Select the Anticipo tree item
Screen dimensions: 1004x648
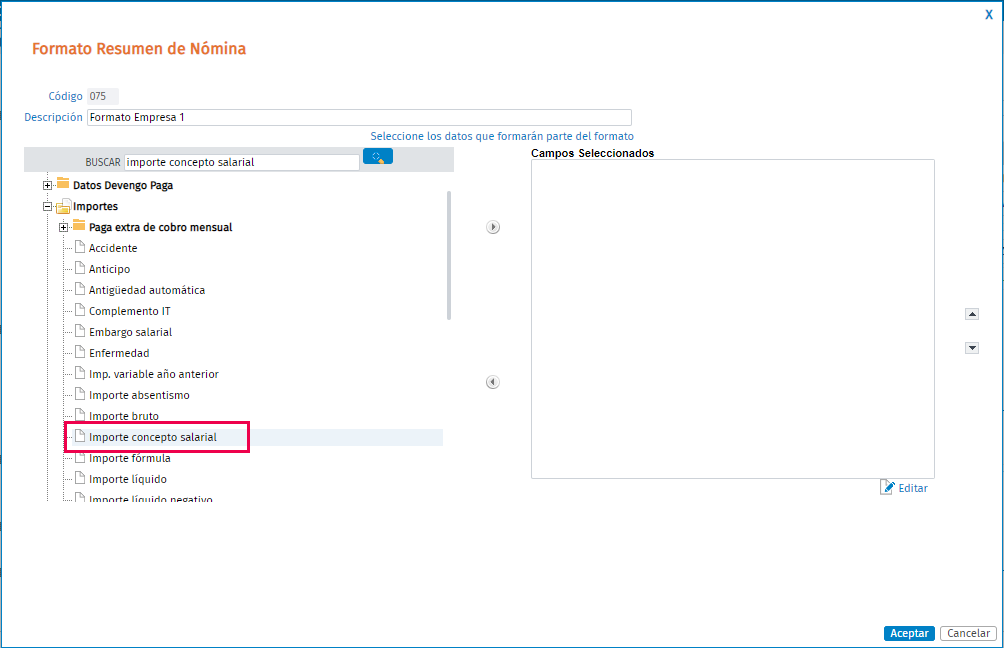(109, 269)
